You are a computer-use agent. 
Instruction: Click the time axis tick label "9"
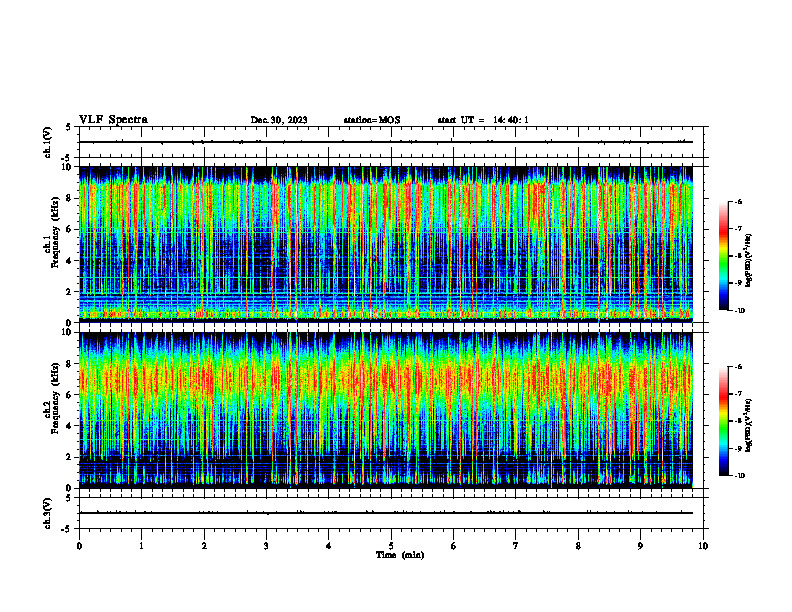[x=640, y=546]
